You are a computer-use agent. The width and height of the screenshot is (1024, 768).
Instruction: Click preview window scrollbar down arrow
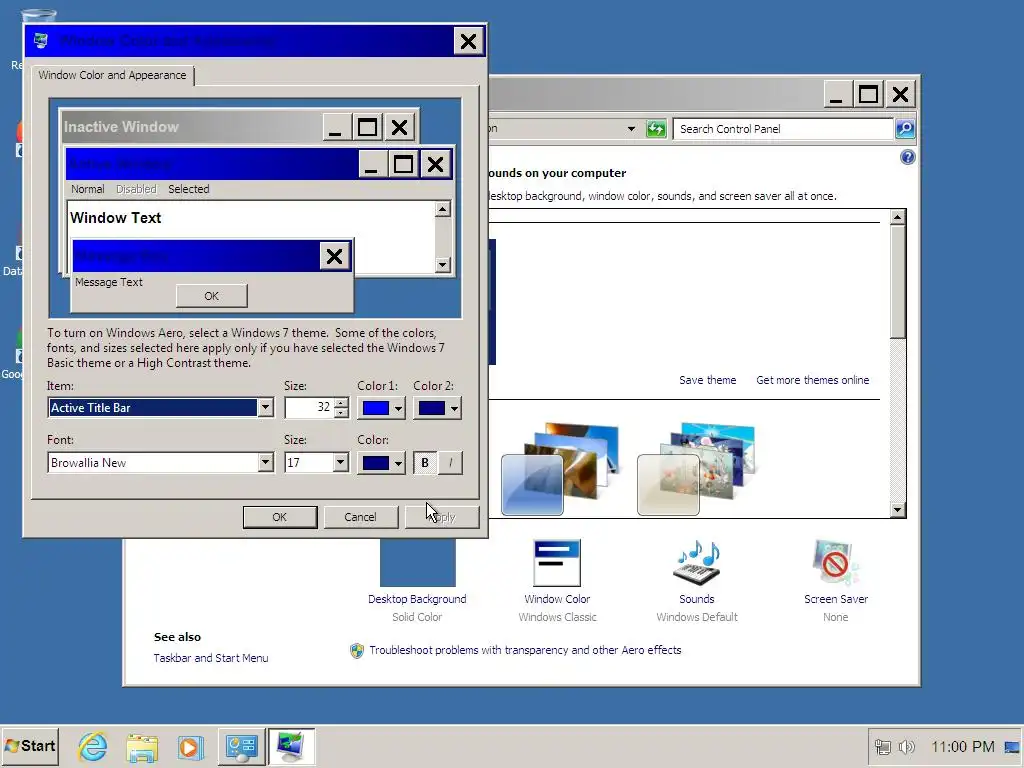[x=442, y=264]
